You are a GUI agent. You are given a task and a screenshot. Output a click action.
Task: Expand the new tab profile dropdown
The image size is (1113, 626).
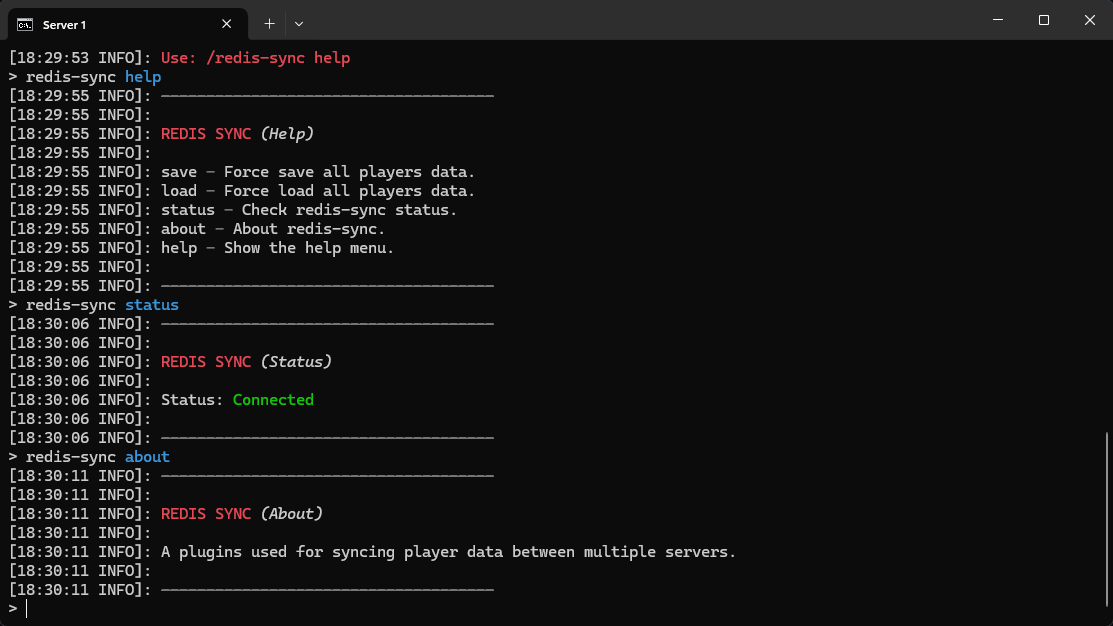coord(299,24)
